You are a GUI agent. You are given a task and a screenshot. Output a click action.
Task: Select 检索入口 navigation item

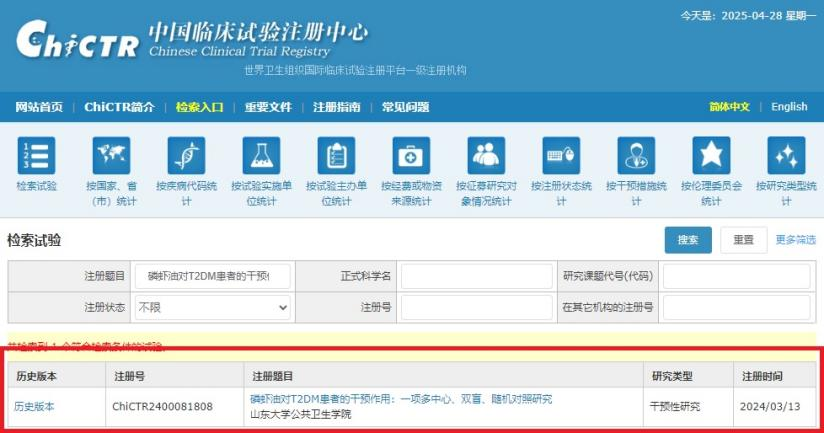point(200,107)
